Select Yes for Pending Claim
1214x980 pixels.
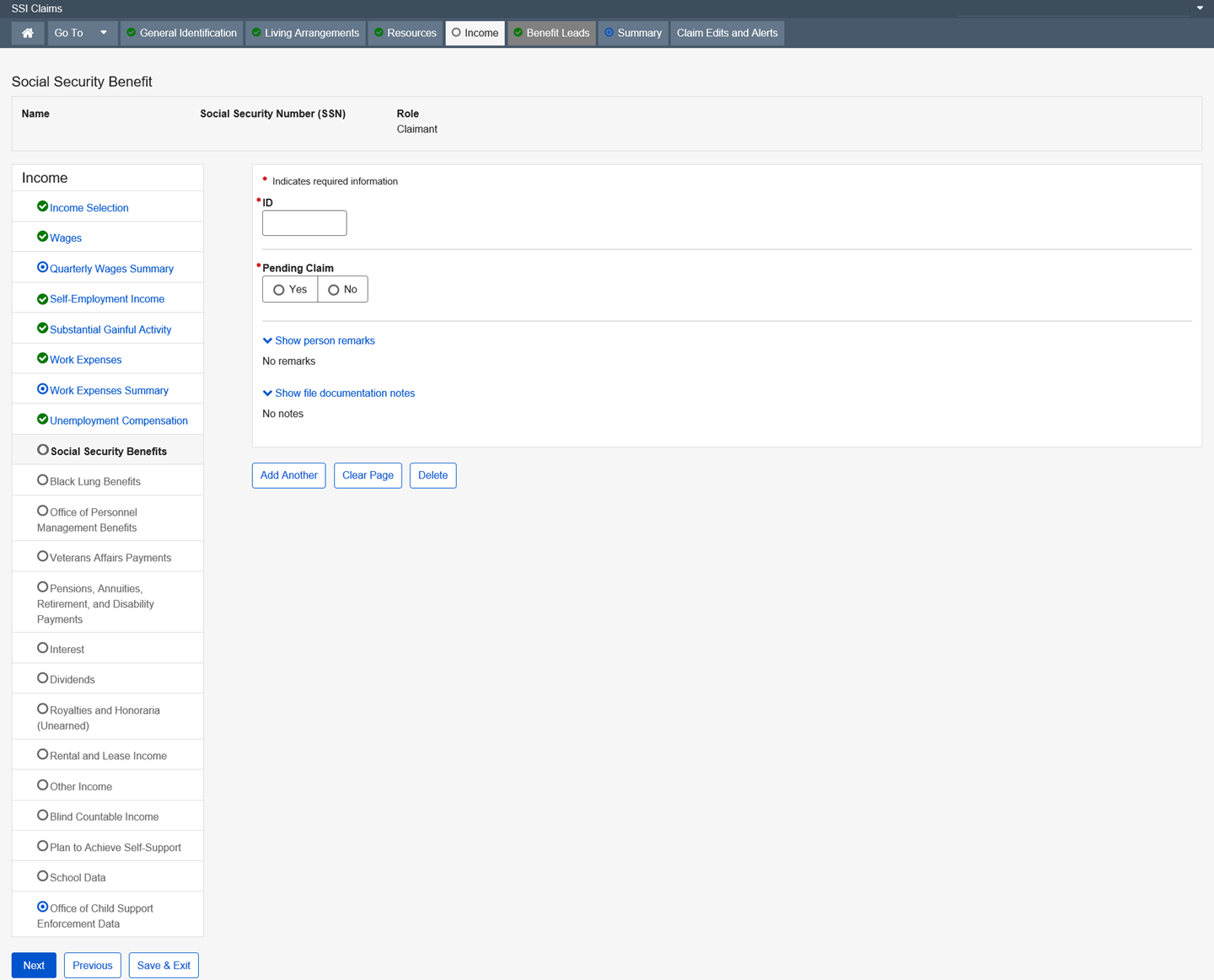pos(279,290)
